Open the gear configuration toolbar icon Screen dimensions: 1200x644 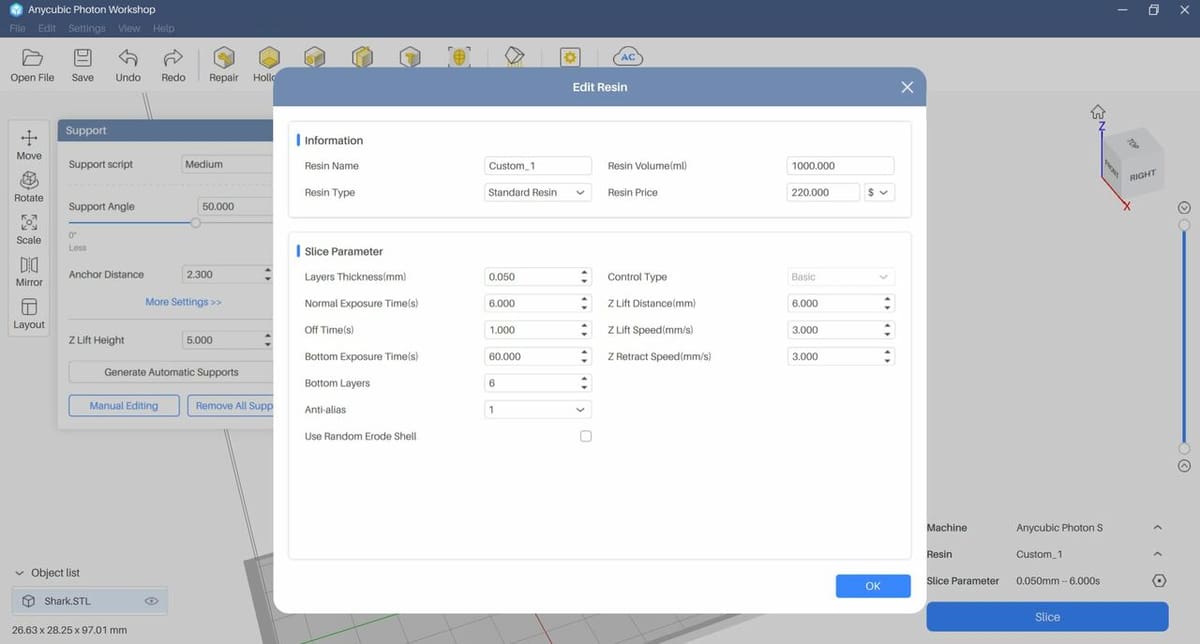click(570, 57)
